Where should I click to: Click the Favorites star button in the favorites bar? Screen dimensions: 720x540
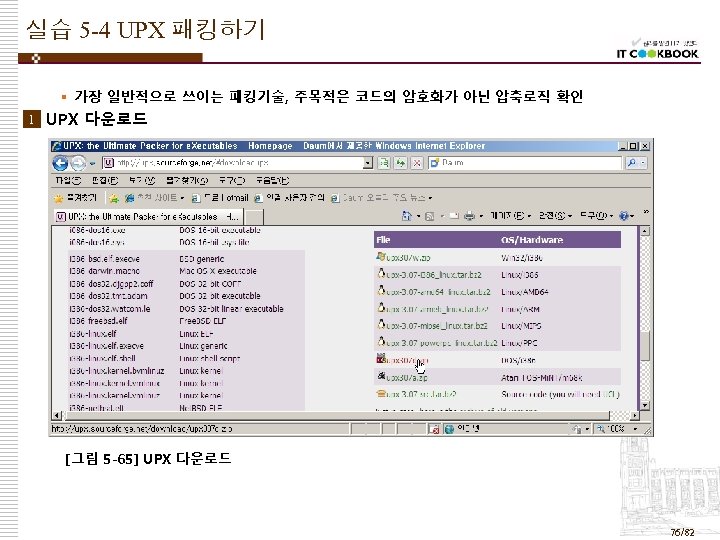point(76,198)
